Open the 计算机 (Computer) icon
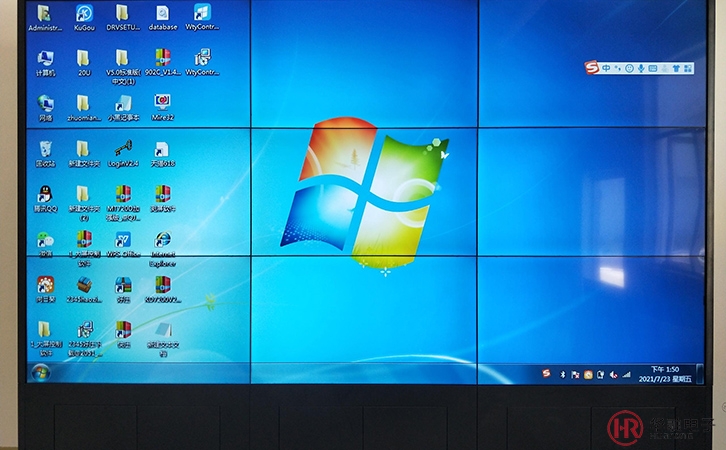This screenshot has height=450, width=726. point(45,63)
